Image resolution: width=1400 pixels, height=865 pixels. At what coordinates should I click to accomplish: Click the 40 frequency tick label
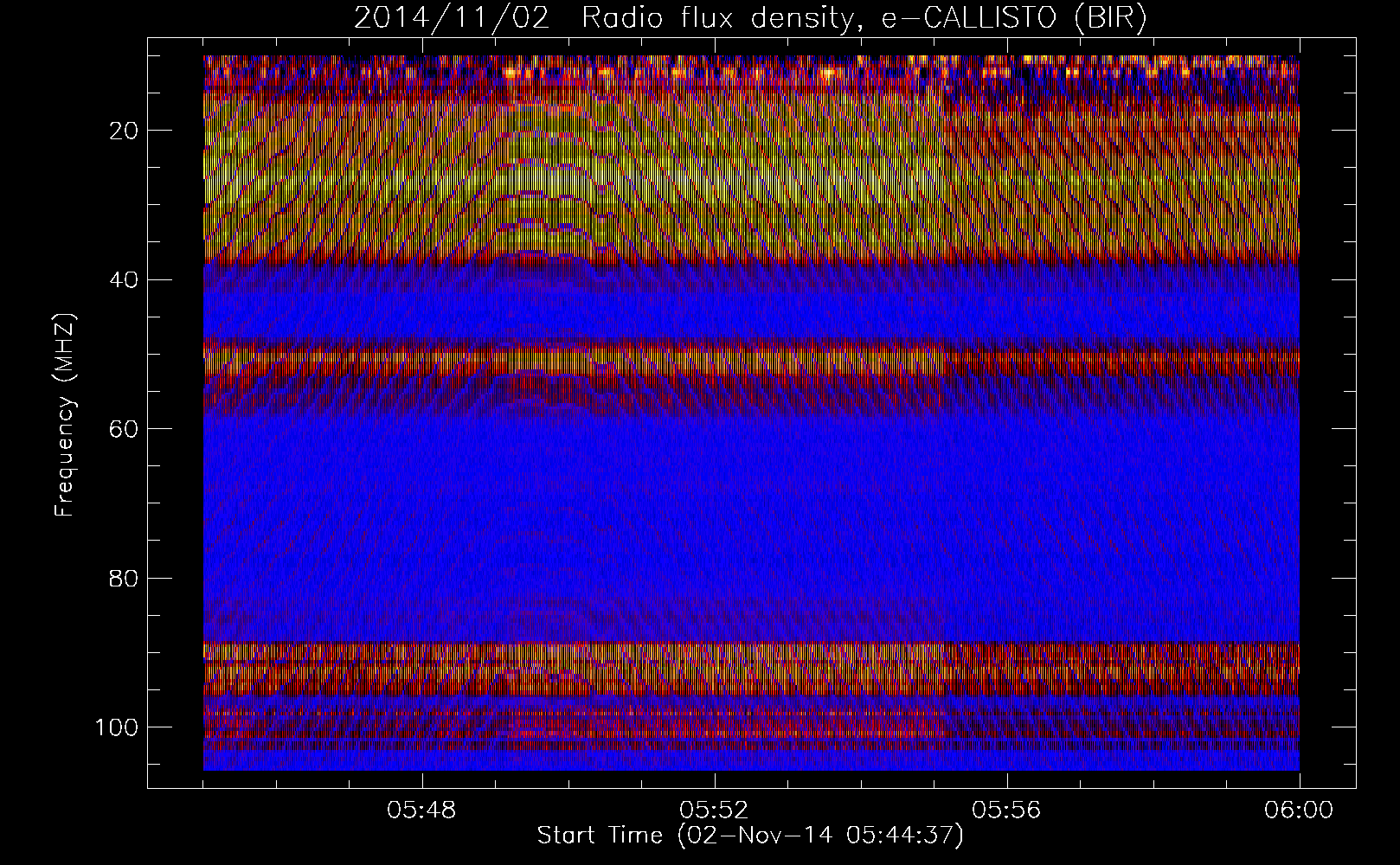tap(125, 279)
